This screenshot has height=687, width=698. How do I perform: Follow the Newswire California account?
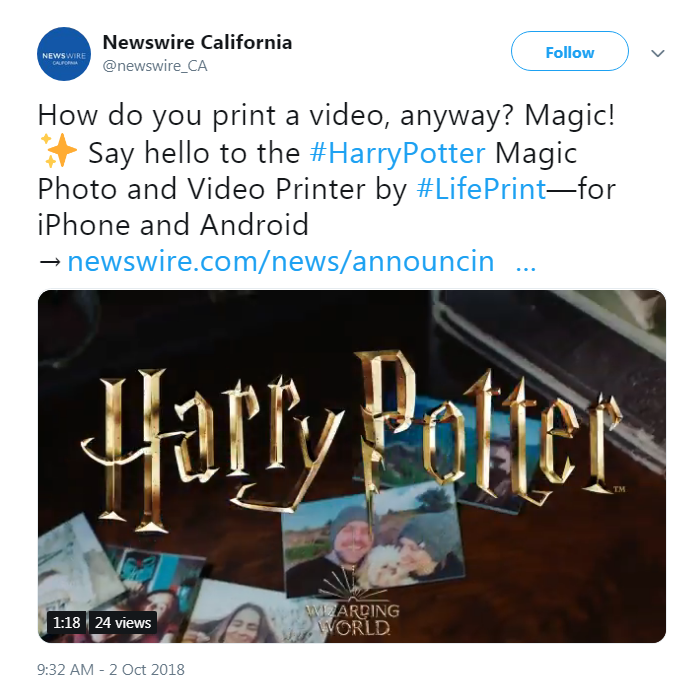569,51
